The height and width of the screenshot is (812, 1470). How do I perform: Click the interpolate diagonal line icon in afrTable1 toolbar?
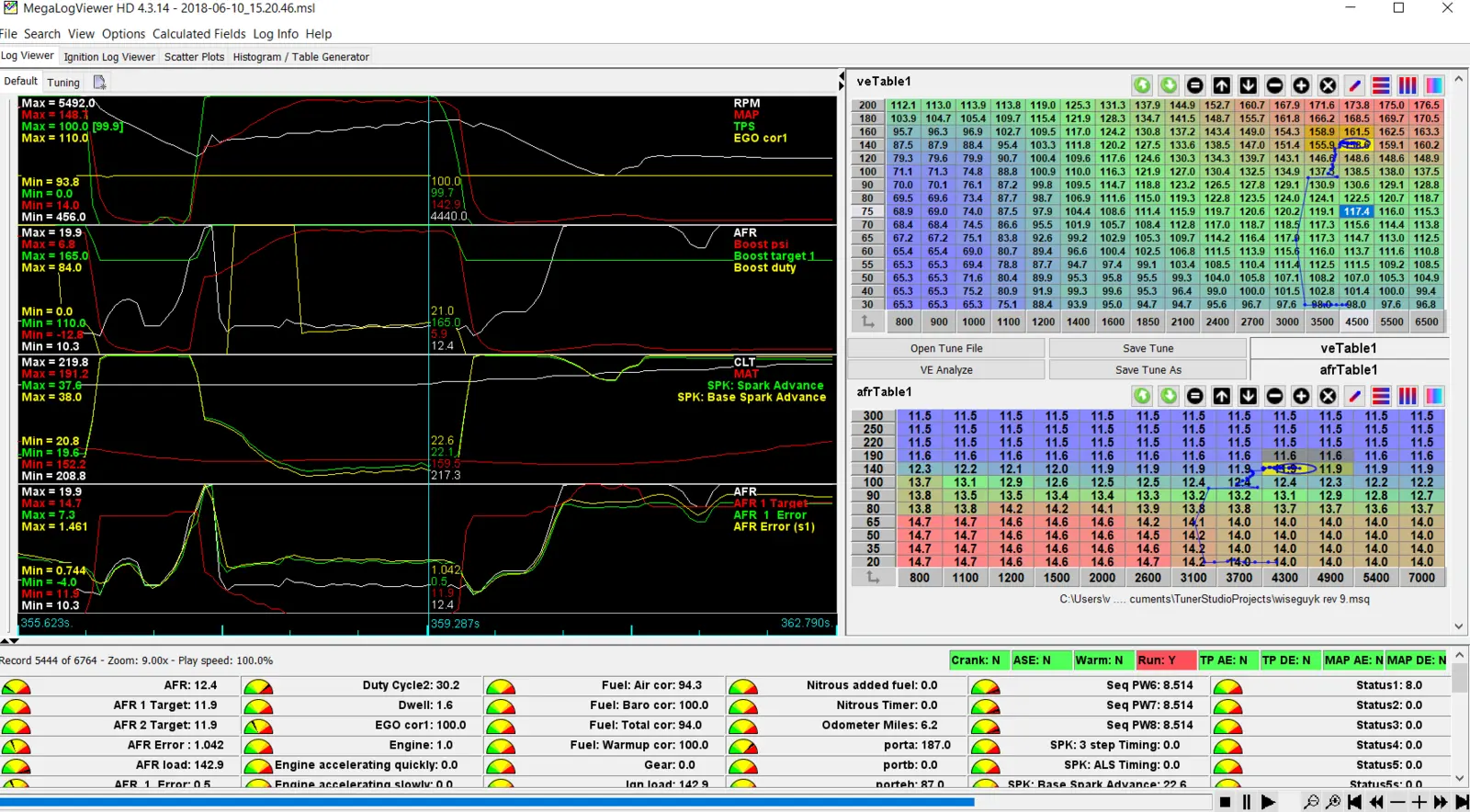click(1355, 396)
